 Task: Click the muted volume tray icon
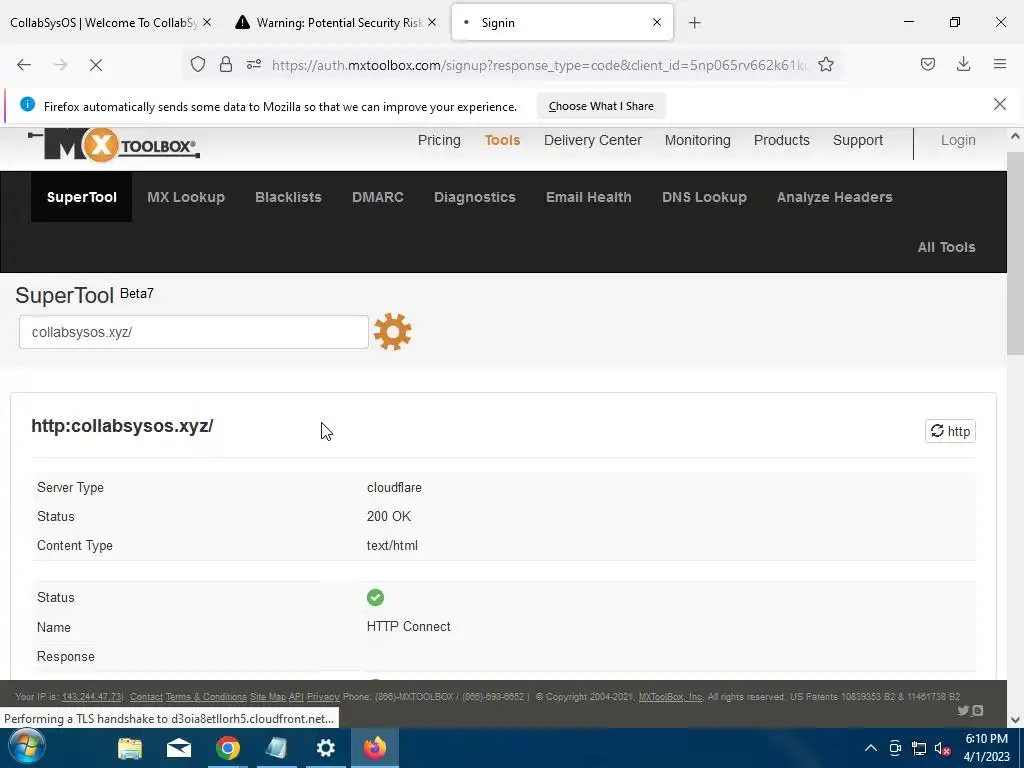pyautogui.click(x=942, y=748)
